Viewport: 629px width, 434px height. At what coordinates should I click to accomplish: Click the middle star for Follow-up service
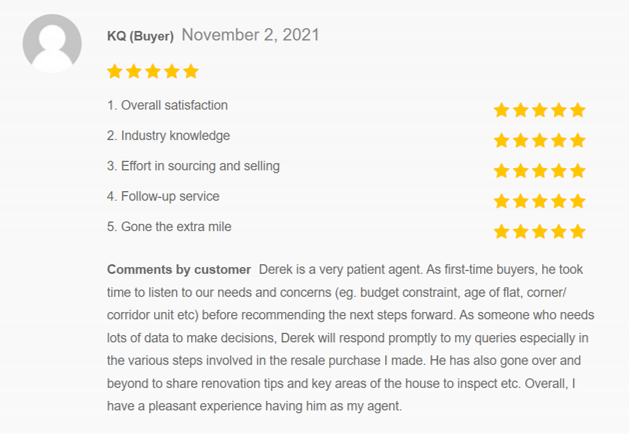coord(540,201)
